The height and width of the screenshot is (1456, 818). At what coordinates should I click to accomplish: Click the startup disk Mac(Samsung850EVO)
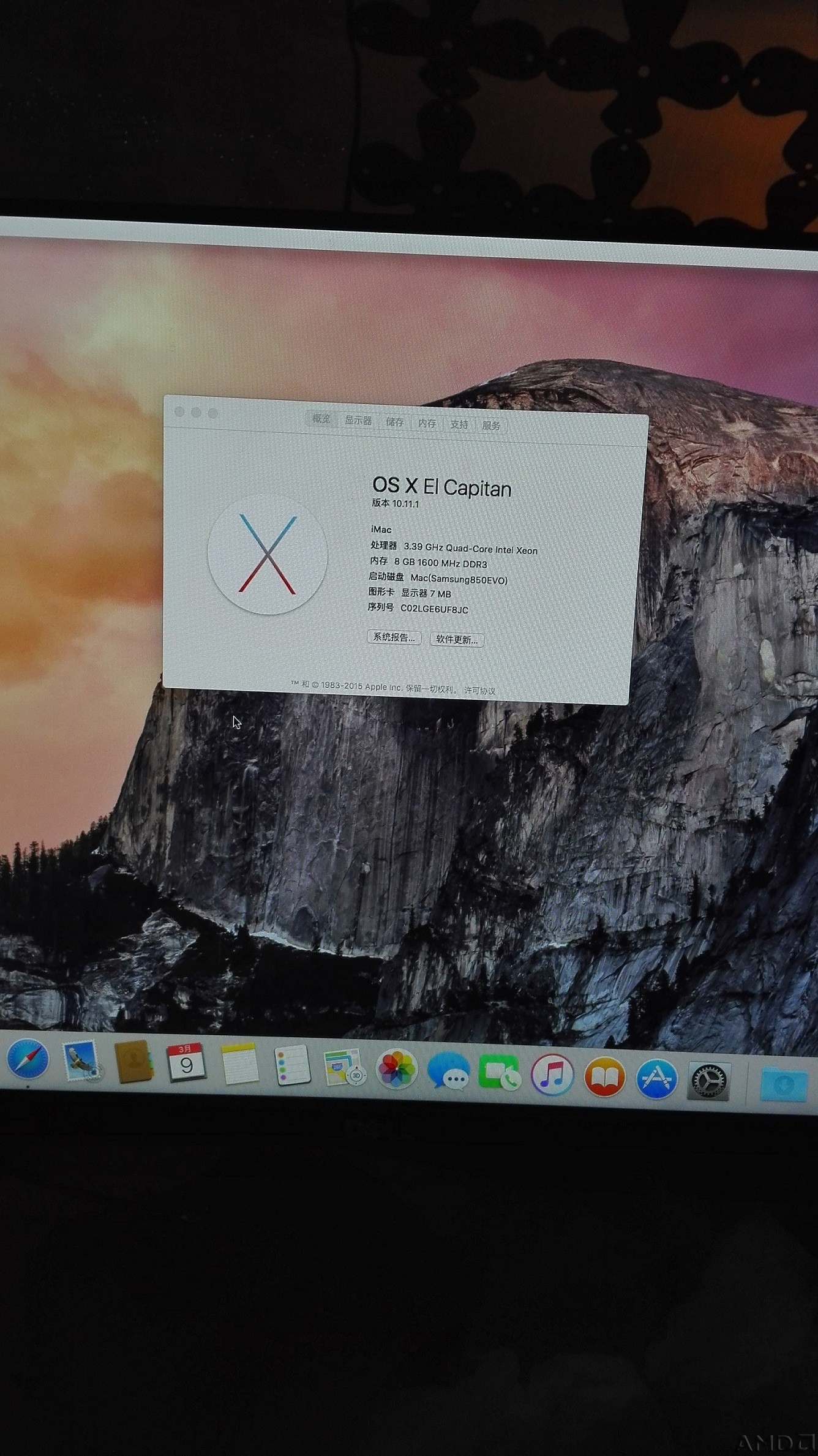tap(459, 579)
